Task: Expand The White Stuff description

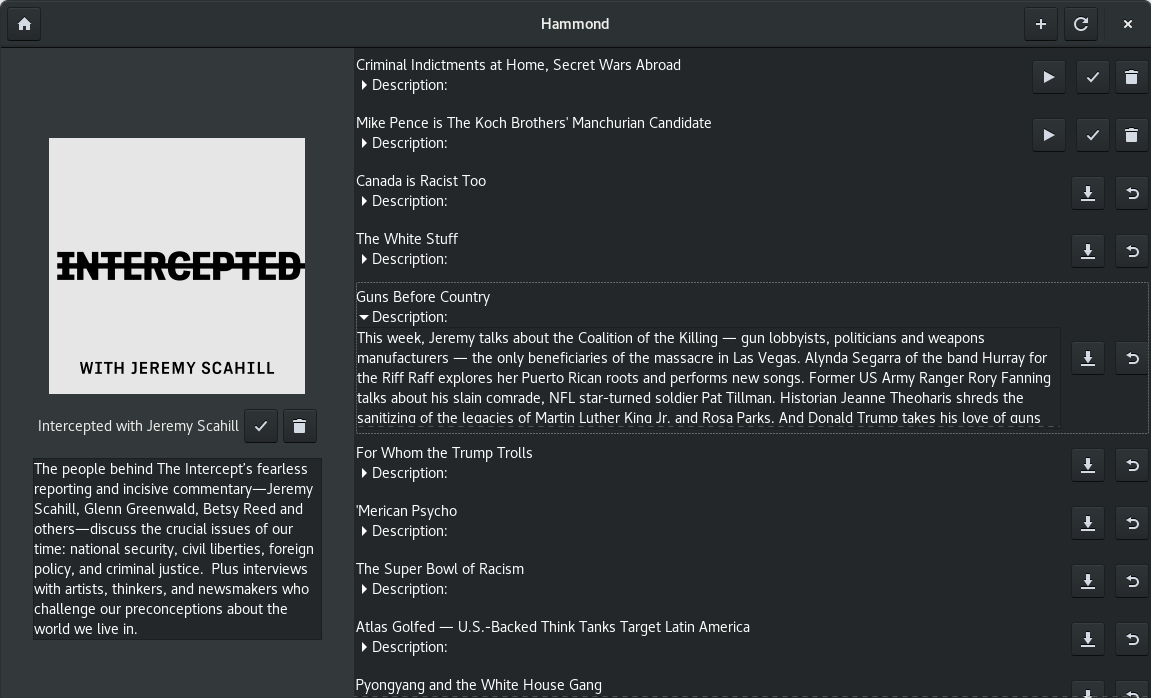Action: 364,259
